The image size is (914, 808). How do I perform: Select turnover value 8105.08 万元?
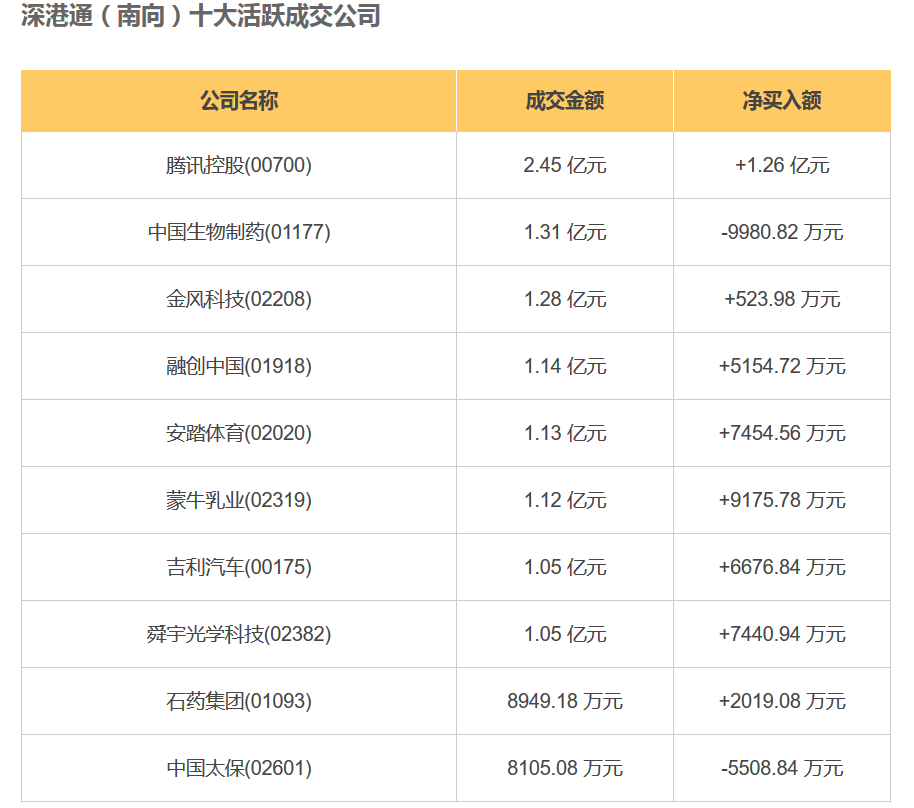565,769
